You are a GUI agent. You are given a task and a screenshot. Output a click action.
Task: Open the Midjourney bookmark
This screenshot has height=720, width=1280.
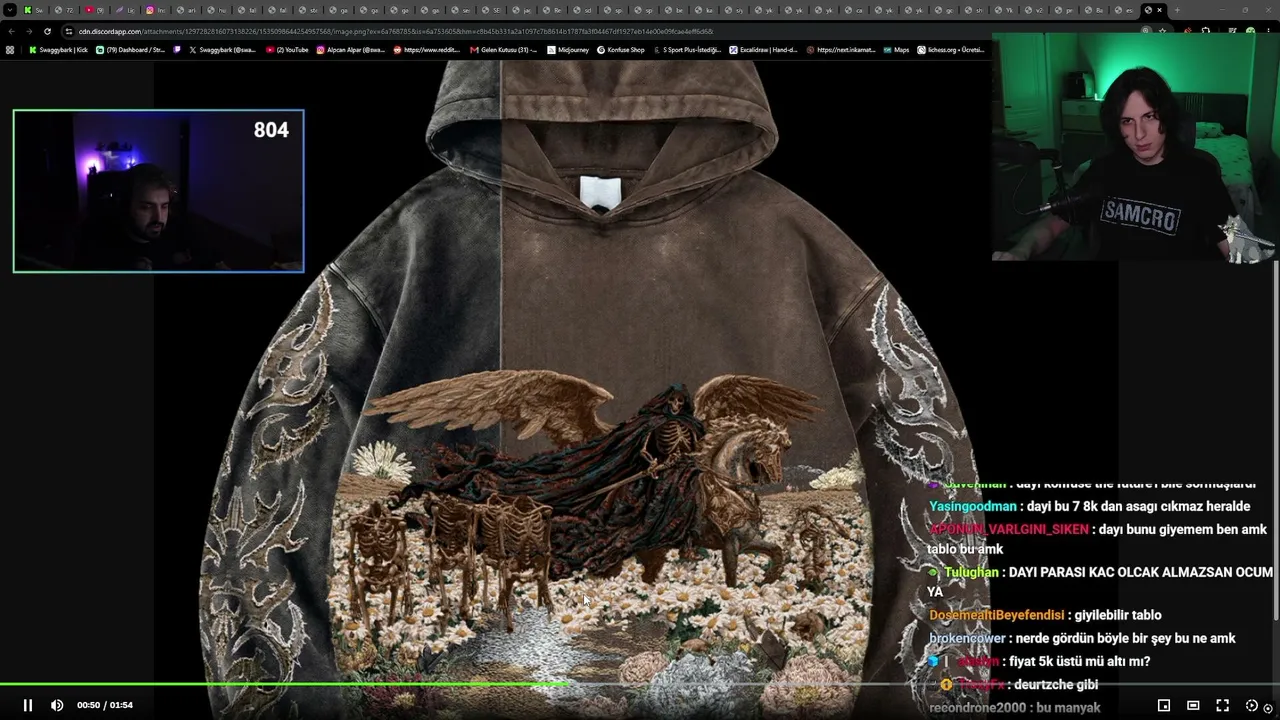[568, 50]
